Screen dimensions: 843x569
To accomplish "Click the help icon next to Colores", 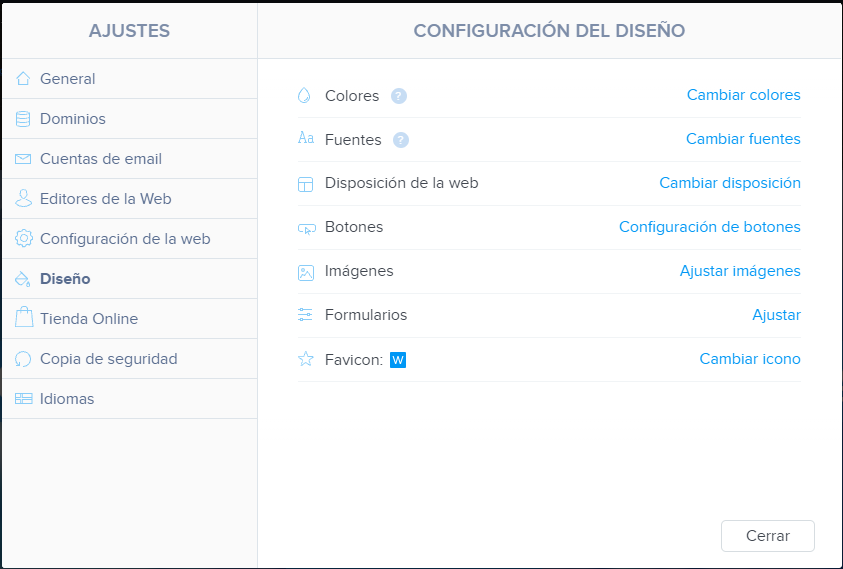I will (x=398, y=96).
